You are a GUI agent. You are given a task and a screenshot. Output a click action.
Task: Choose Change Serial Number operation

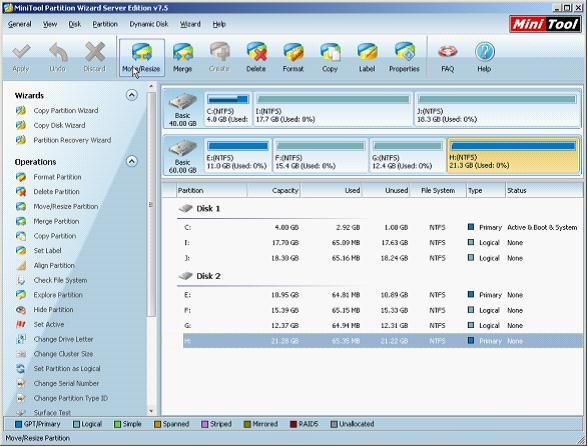pyautogui.click(x=58, y=384)
